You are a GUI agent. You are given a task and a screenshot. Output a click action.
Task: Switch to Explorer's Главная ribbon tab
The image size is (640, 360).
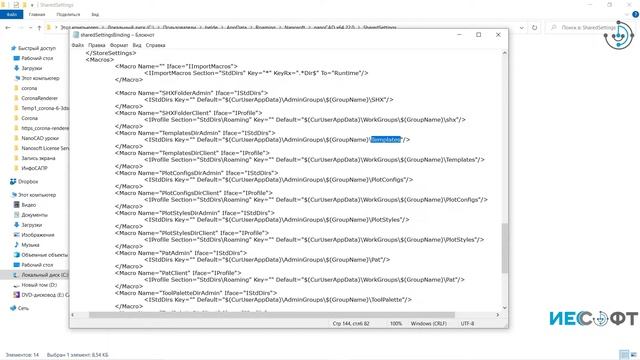37,15
